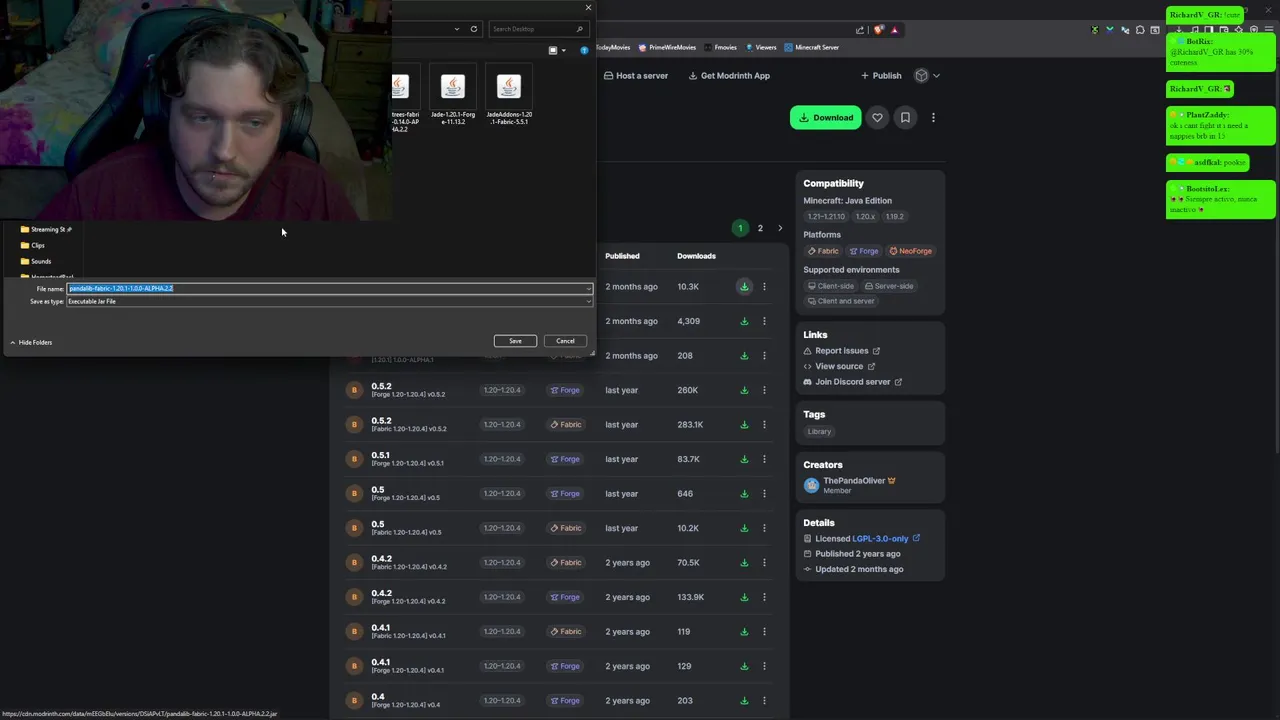
Task: Expand the File name dropdown arrow
Action: (x=588, y=289)
